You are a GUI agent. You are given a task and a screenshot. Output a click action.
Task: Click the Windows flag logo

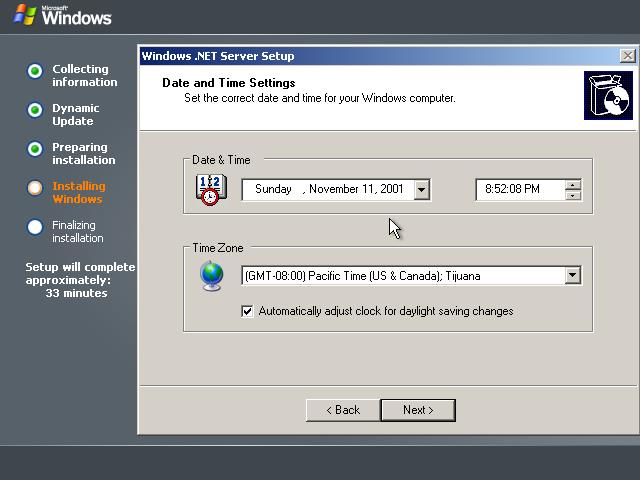24,15
